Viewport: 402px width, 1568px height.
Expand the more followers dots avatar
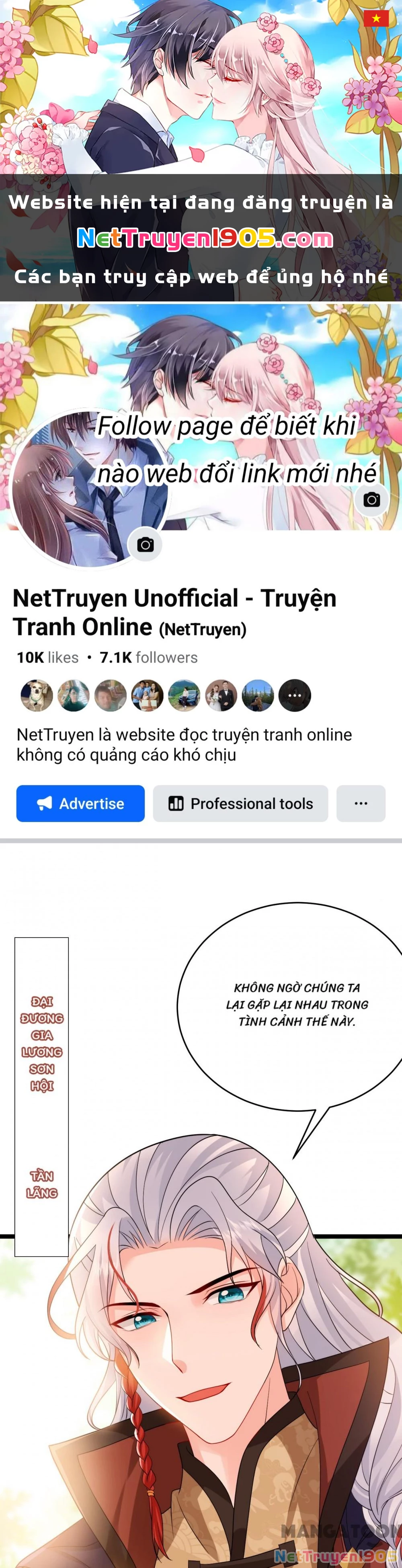[x=295, y=695]
